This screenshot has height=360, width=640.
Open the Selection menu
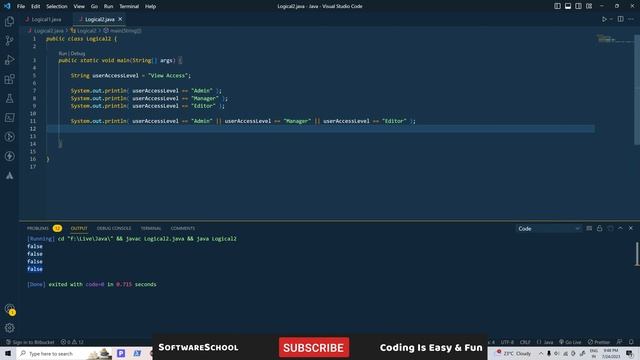tap(57, 6)
